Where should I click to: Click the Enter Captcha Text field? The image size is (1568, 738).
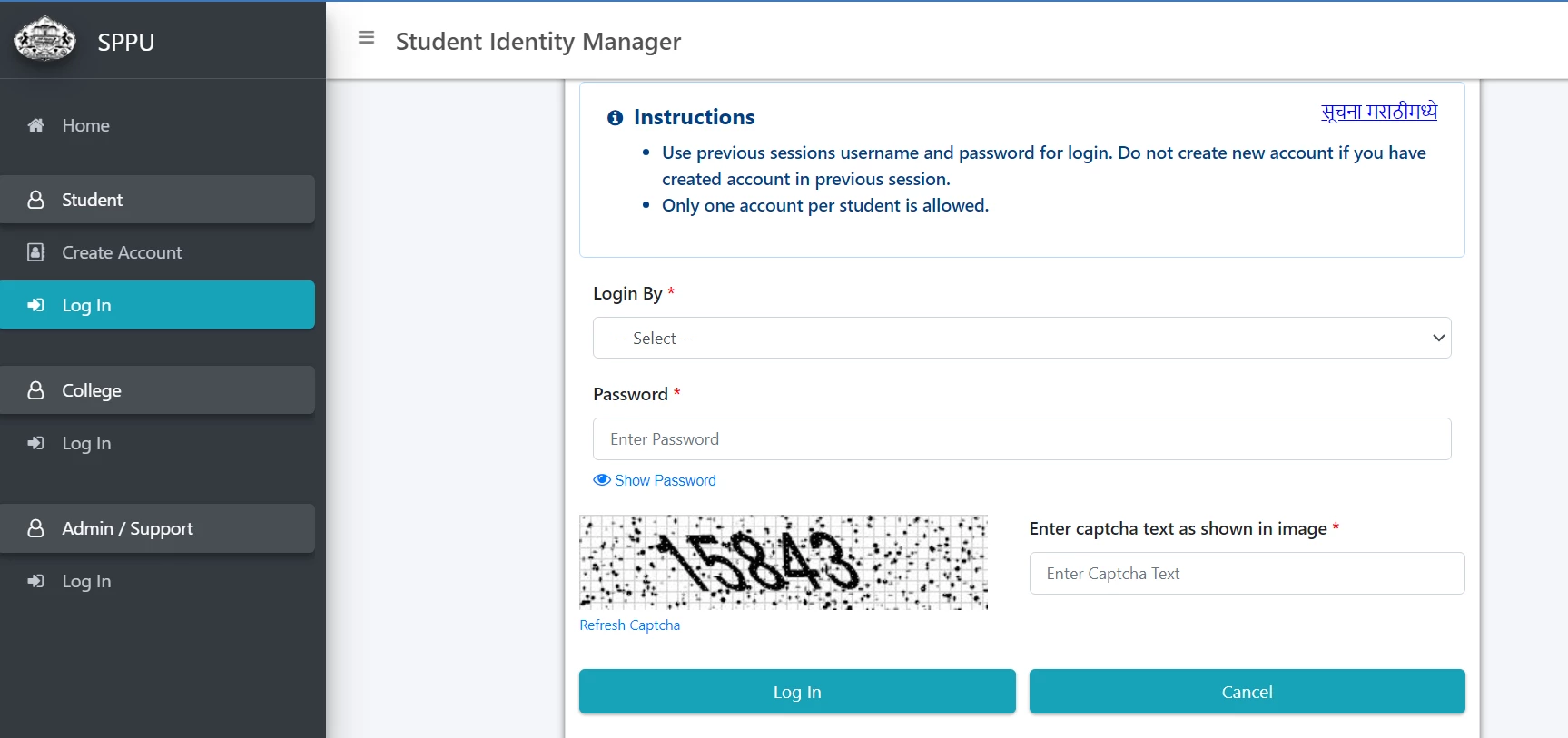[1246, 574]
